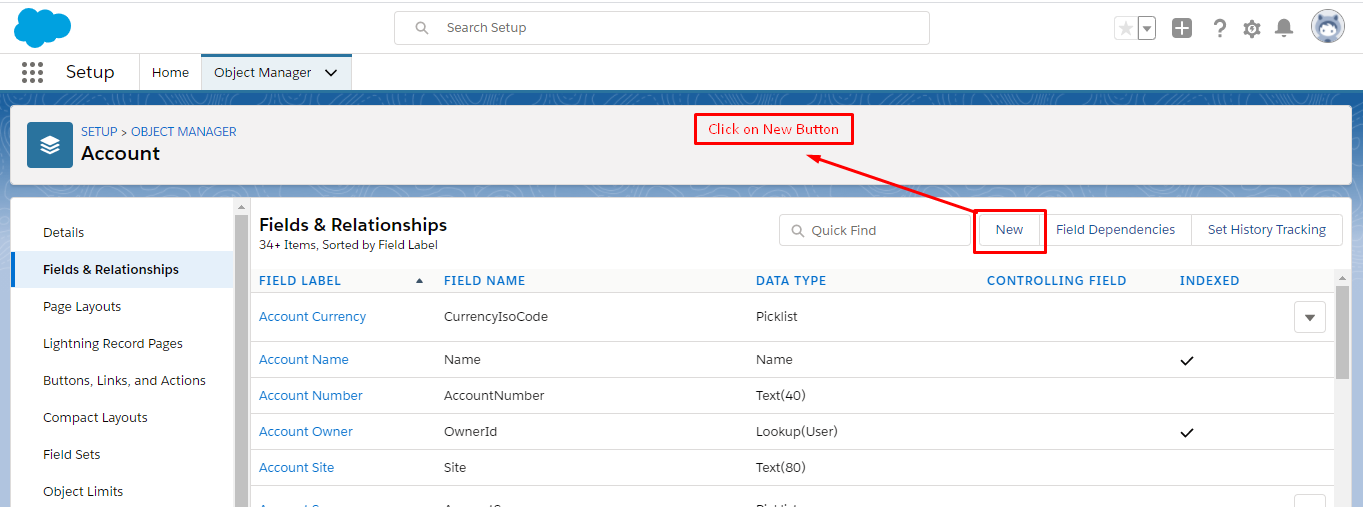Click the Field Dependencies button
Screen dimensions: 1363x507
(1115, 230)
